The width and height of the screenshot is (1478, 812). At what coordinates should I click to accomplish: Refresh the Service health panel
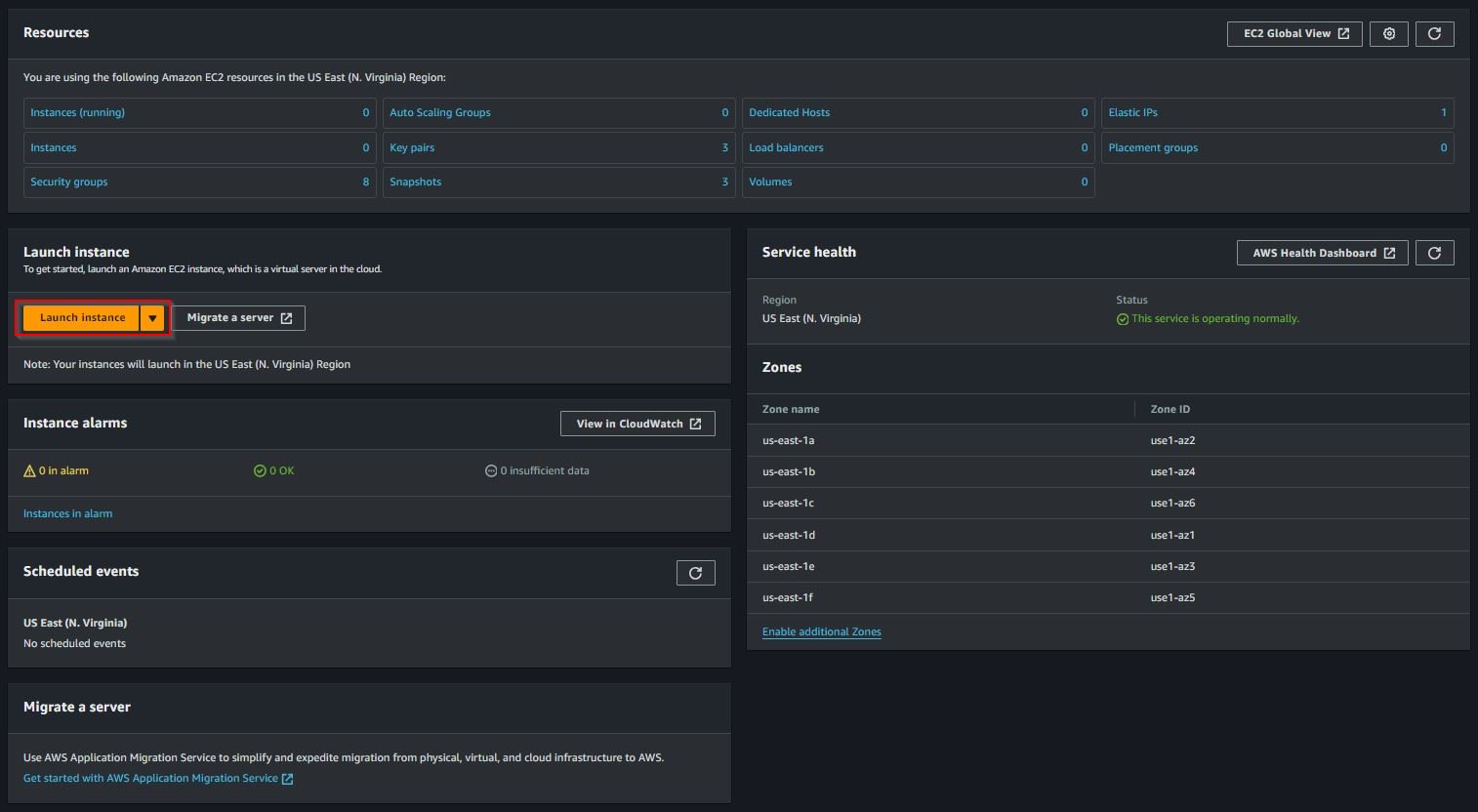point(1434,253)
